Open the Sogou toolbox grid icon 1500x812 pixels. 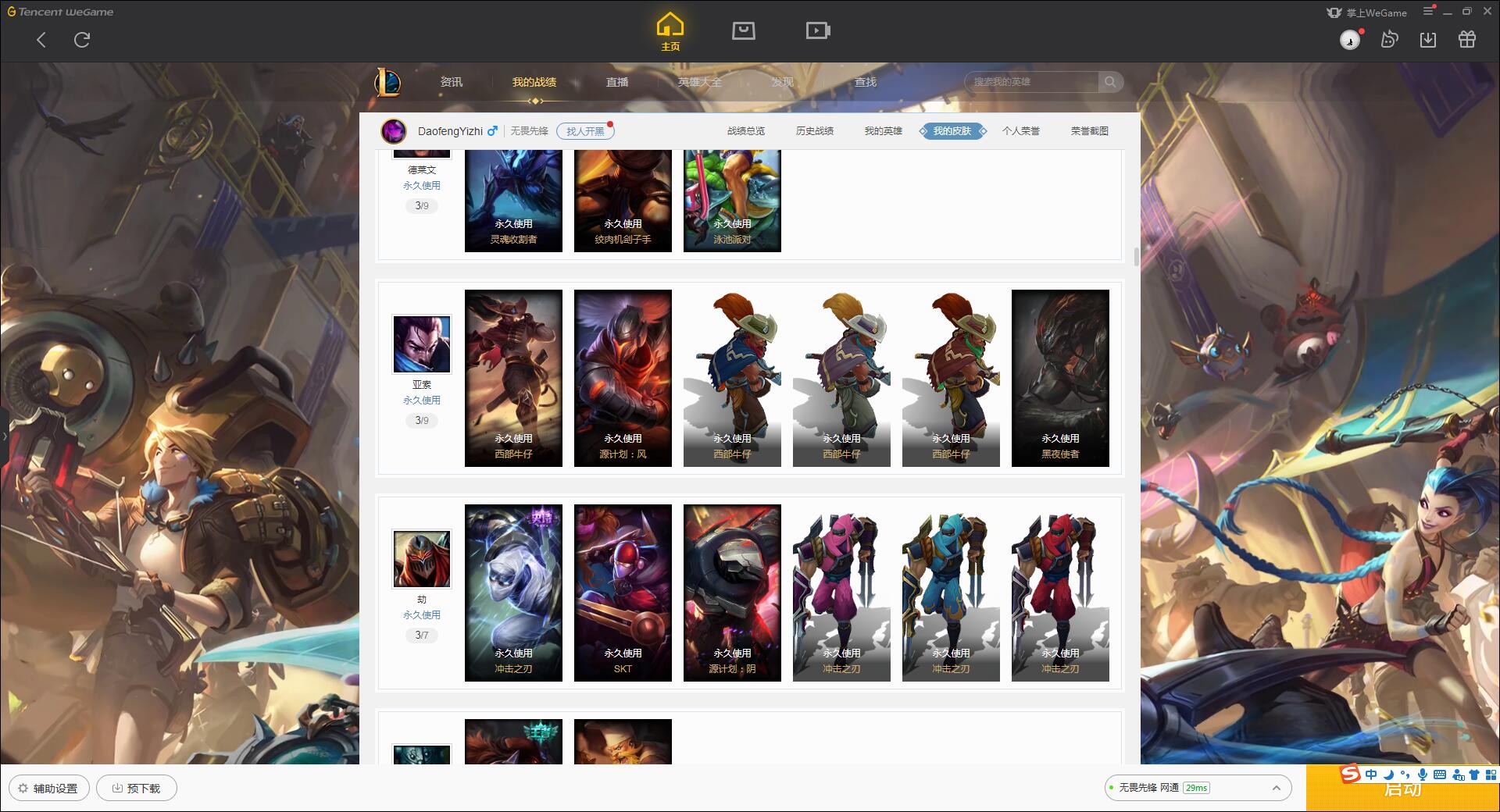[x=1491, y=775]
